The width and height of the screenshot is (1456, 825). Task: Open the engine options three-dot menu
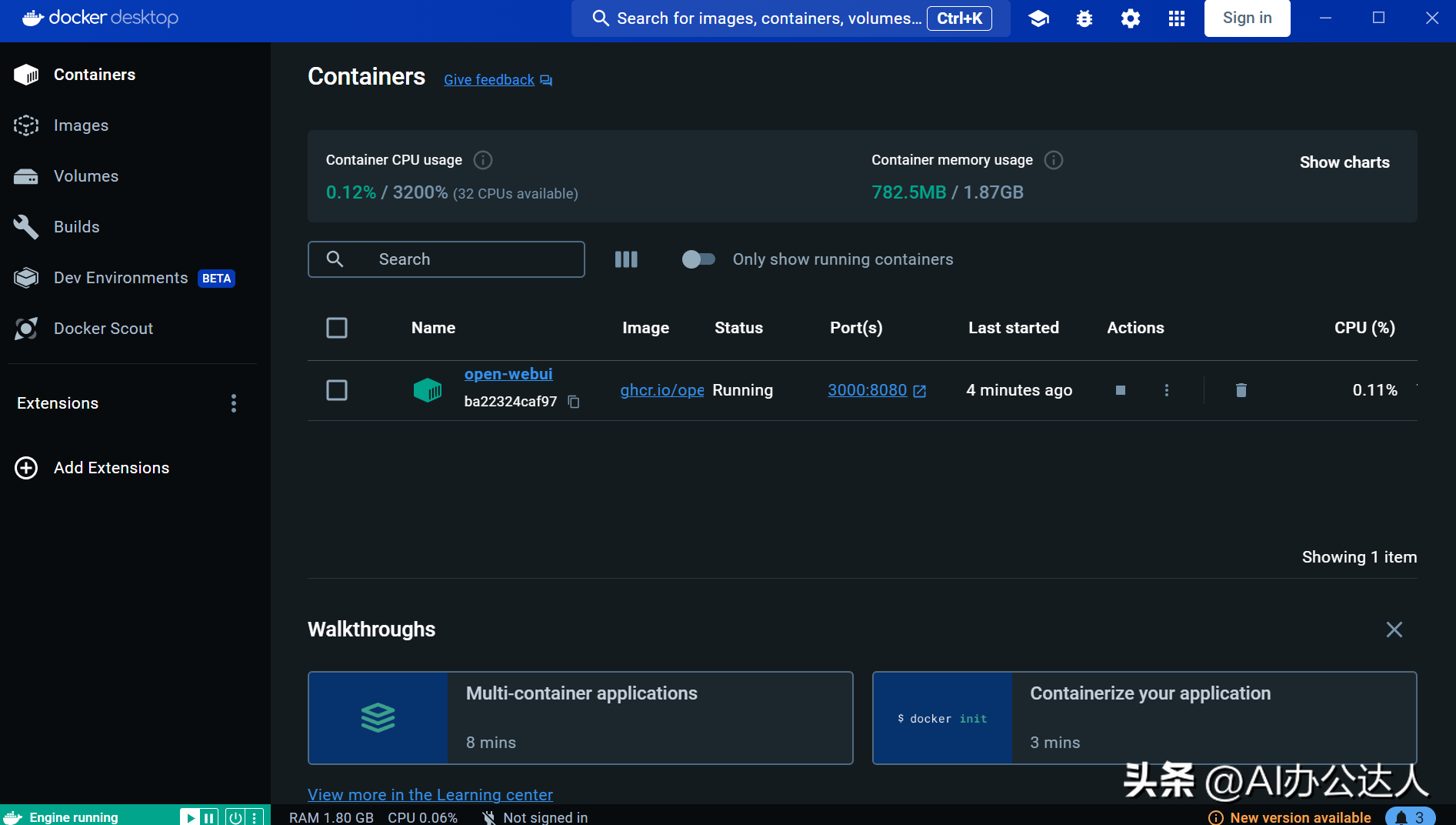click(255, 817)
